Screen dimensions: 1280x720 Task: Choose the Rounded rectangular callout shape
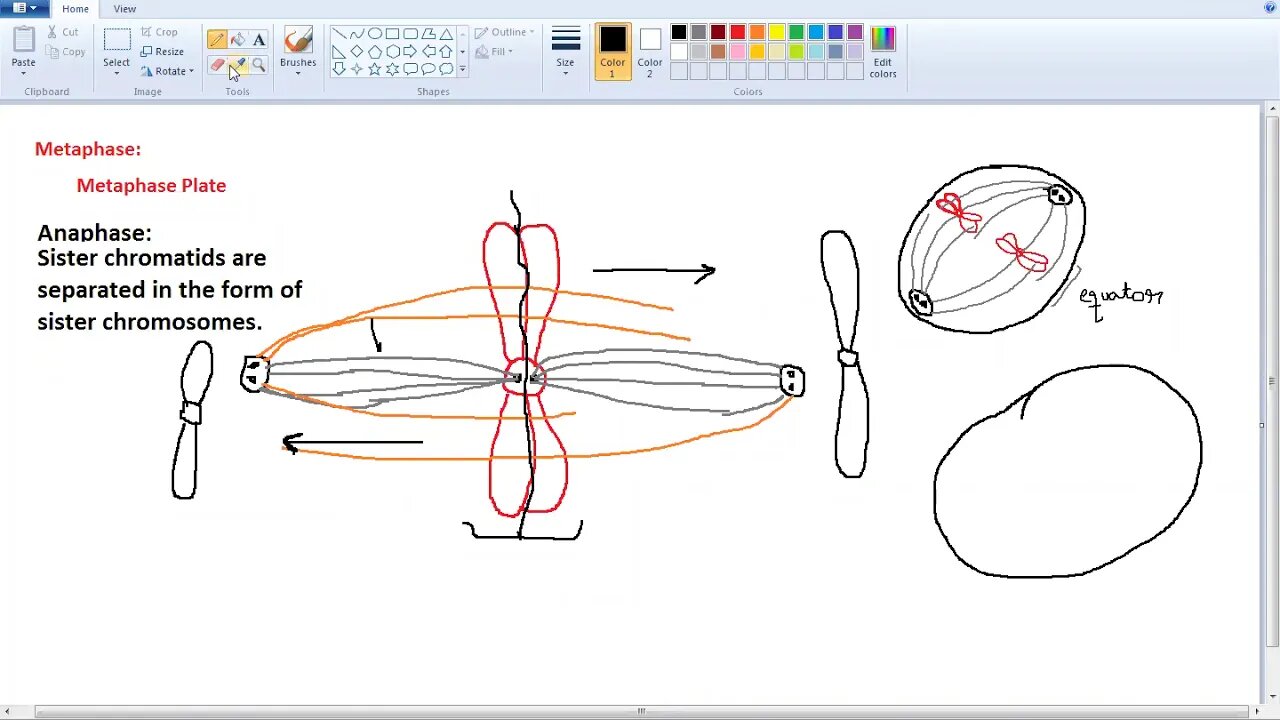click(x=411, y=70)
